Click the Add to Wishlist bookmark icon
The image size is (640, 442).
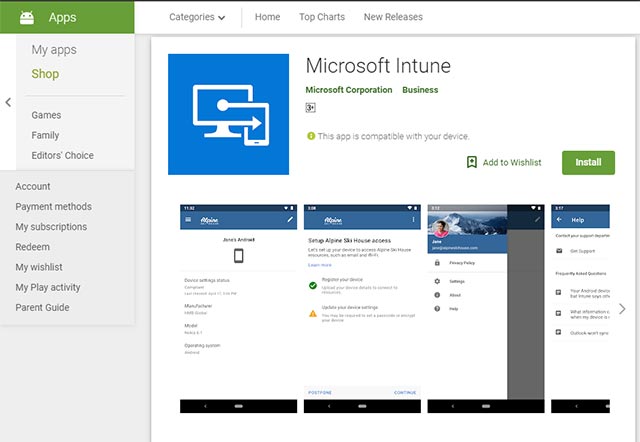pyautogui.click(x=471, y=162)
